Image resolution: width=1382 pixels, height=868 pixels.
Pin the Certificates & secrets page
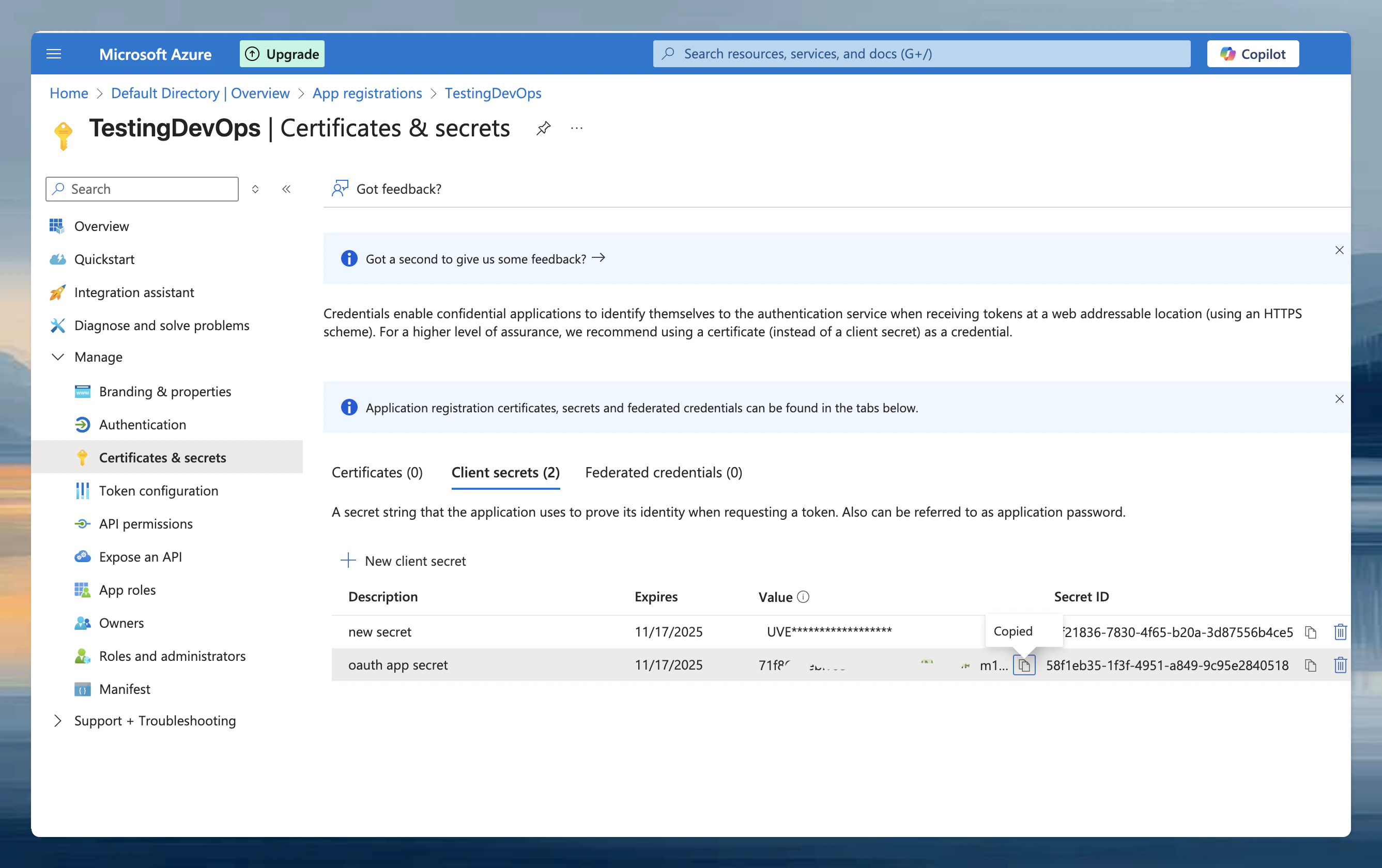tap(543, 128)
